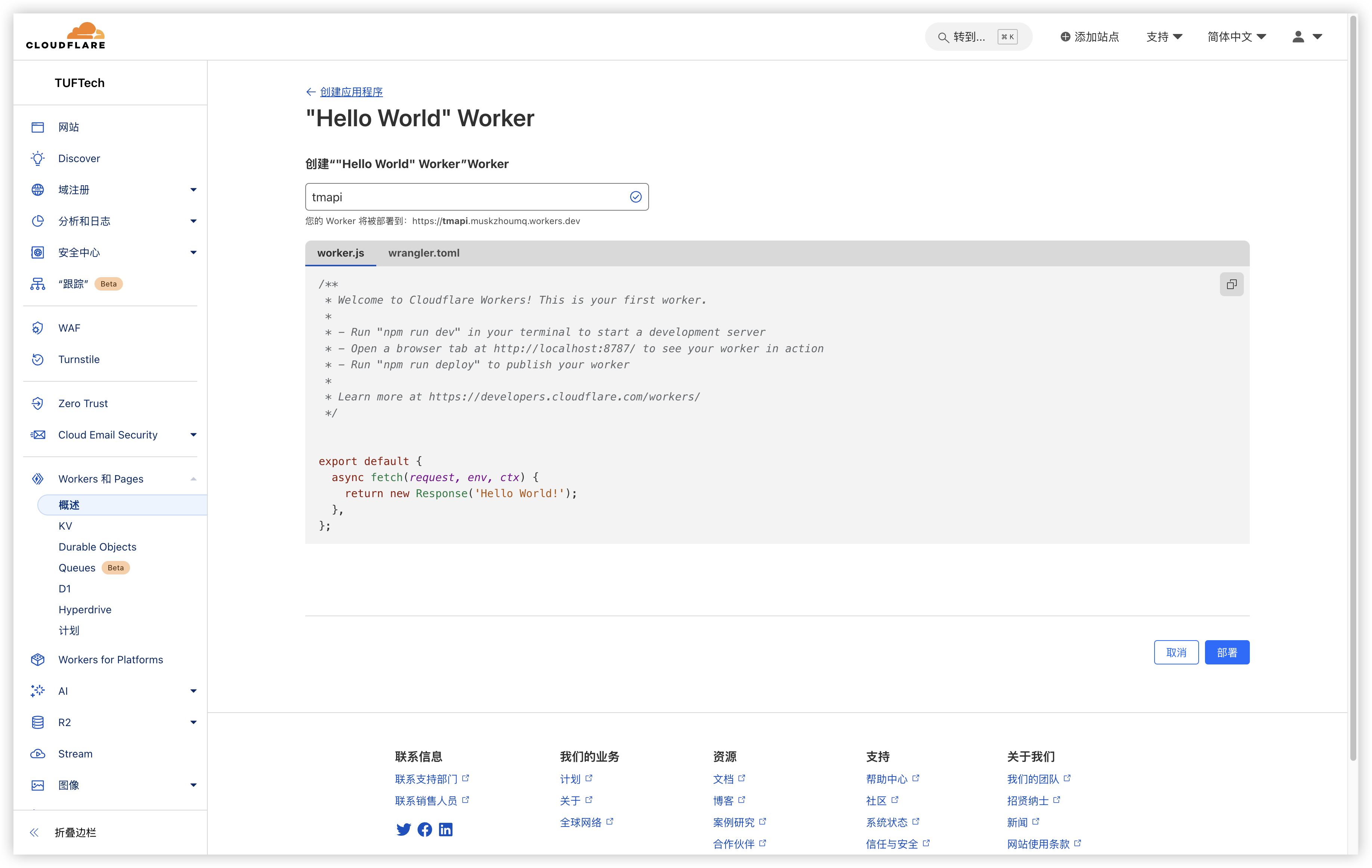Image resolution: width=1372 pixels, height=868 pixels.
Task: Switch to the wrangler.toml tab
Action: pos(423,253)
